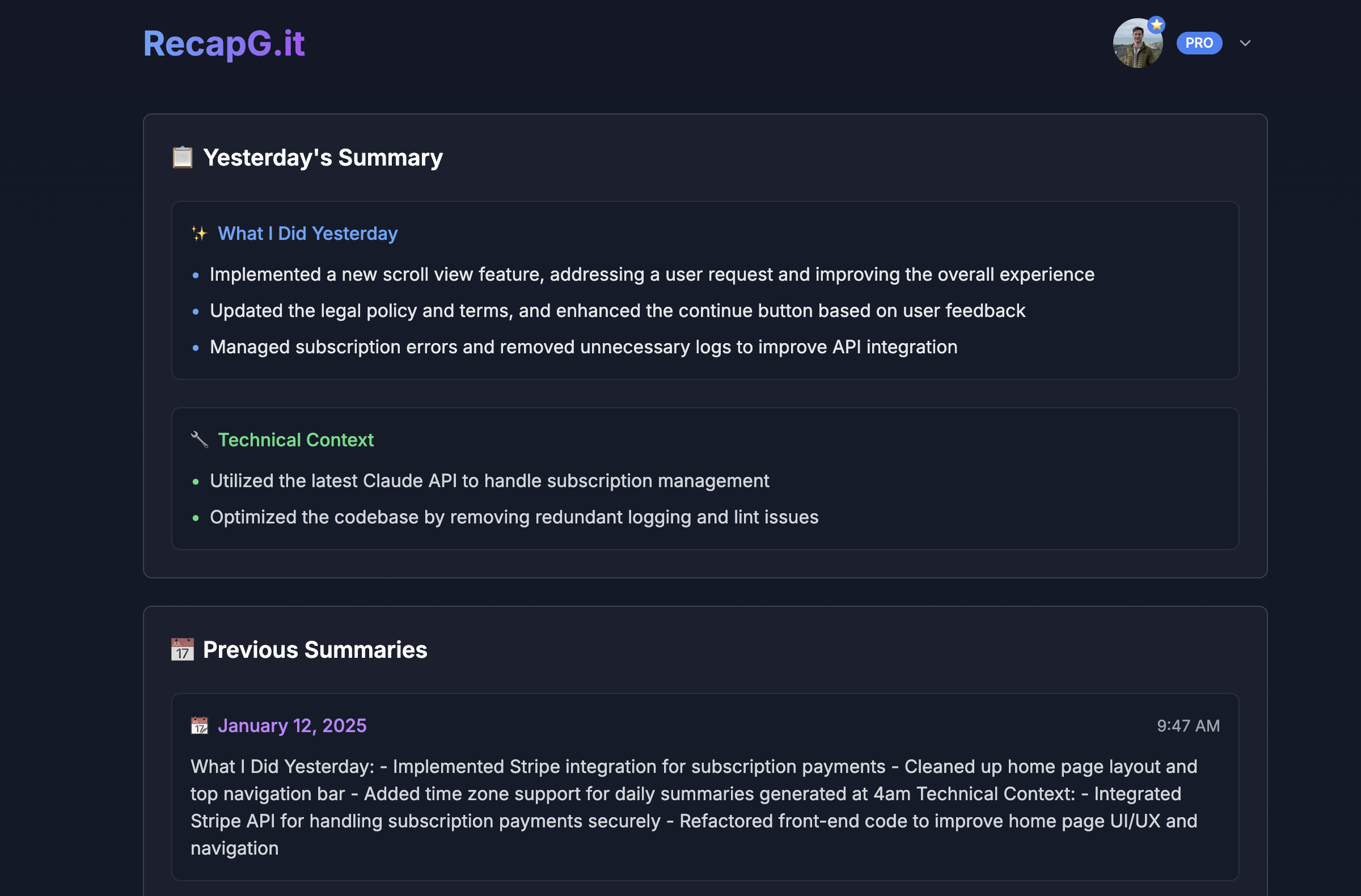Viewport: 1361px width, 896px height.
Task: Open the January 12, 2025 summary
Action: pyautogui.click(x=291, y=726)
